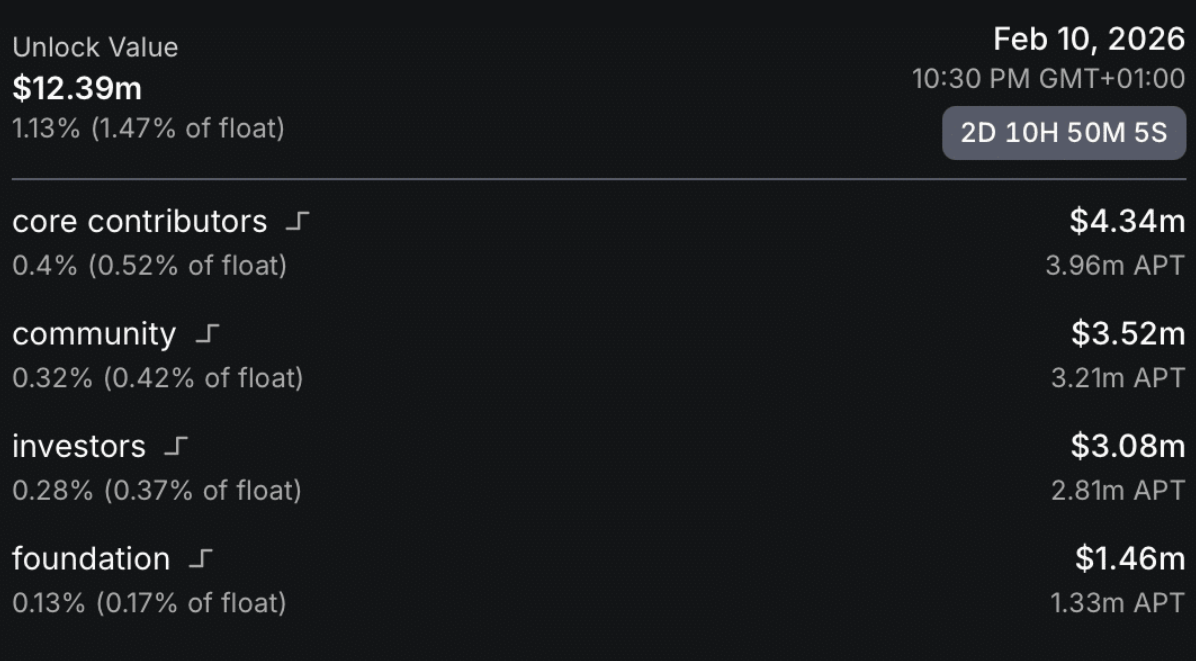Click the 10:30 PM GMT+01:00 time

click(x=1048, y=79)
